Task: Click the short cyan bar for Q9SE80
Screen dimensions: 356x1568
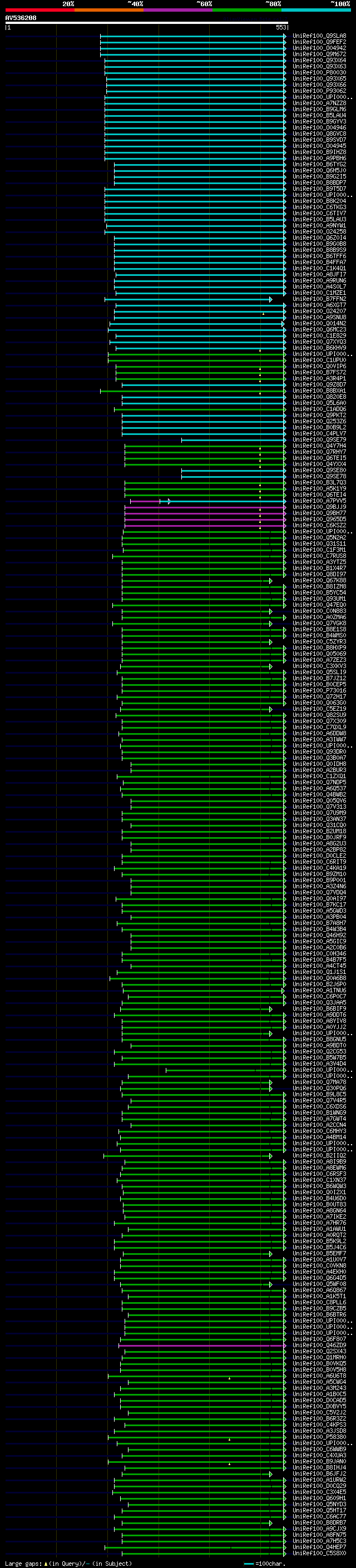Action: [233, 471]
